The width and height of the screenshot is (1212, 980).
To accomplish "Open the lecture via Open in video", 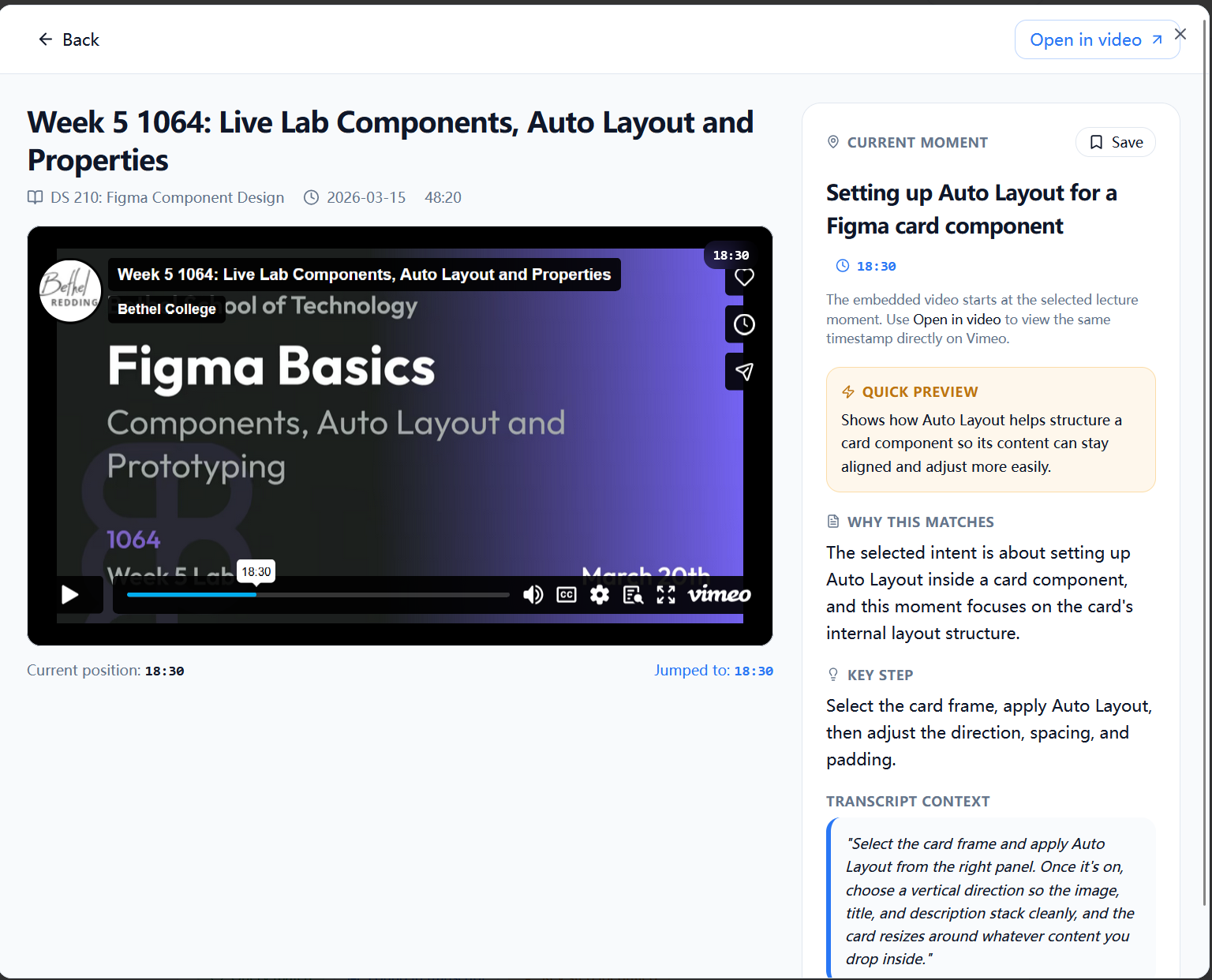I will pyautogui.click(x=1096, y=39).
